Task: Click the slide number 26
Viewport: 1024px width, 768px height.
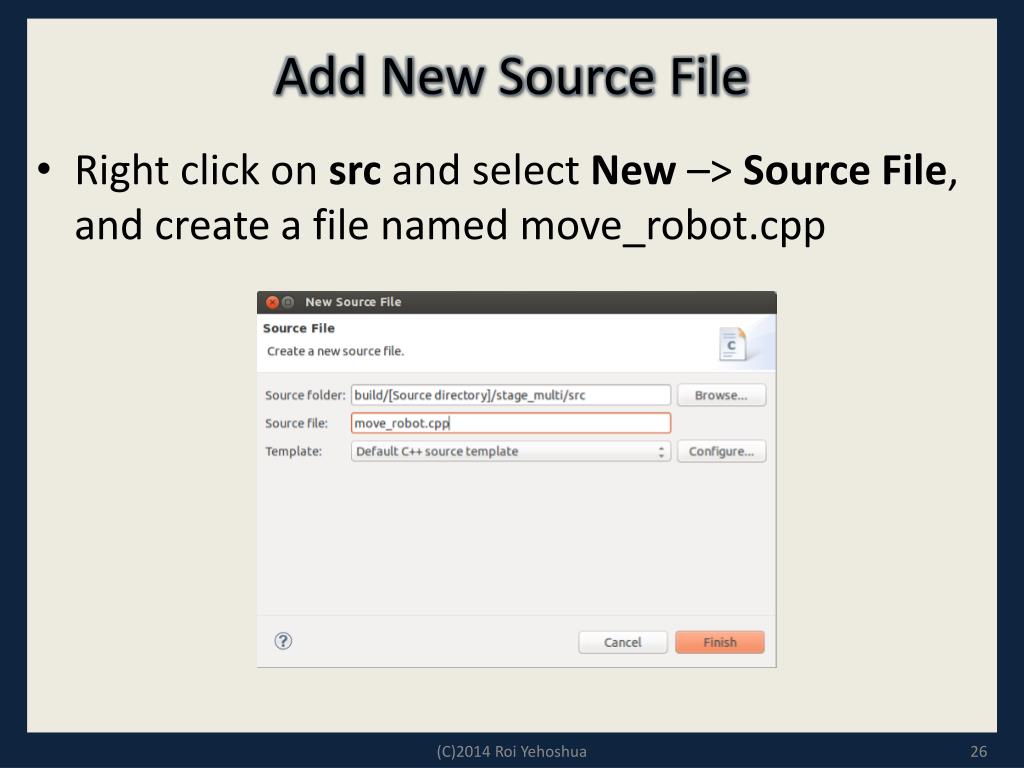Action: click(x=978, y=752)
